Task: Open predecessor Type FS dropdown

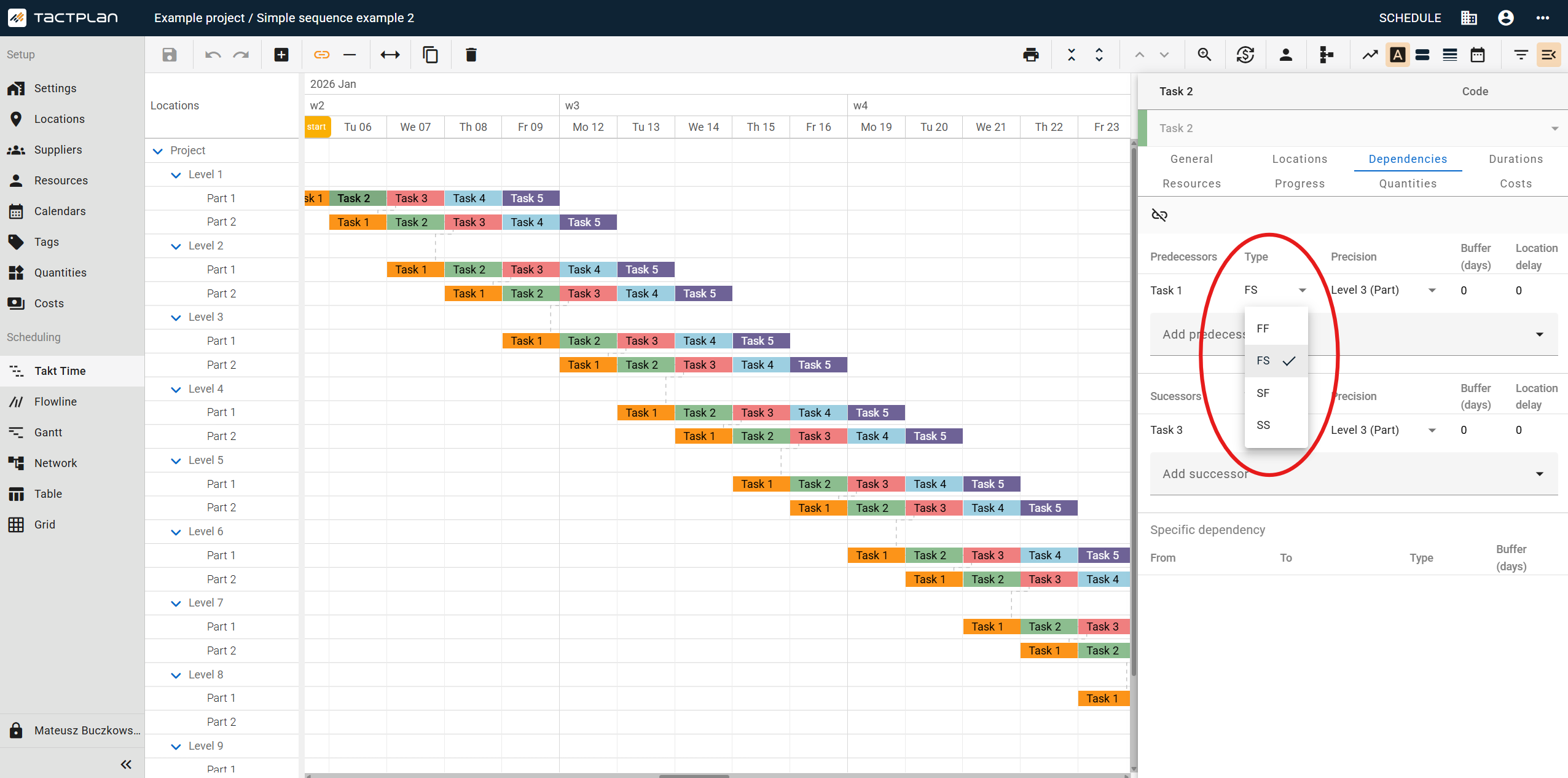Action: tap(1276, 290)
